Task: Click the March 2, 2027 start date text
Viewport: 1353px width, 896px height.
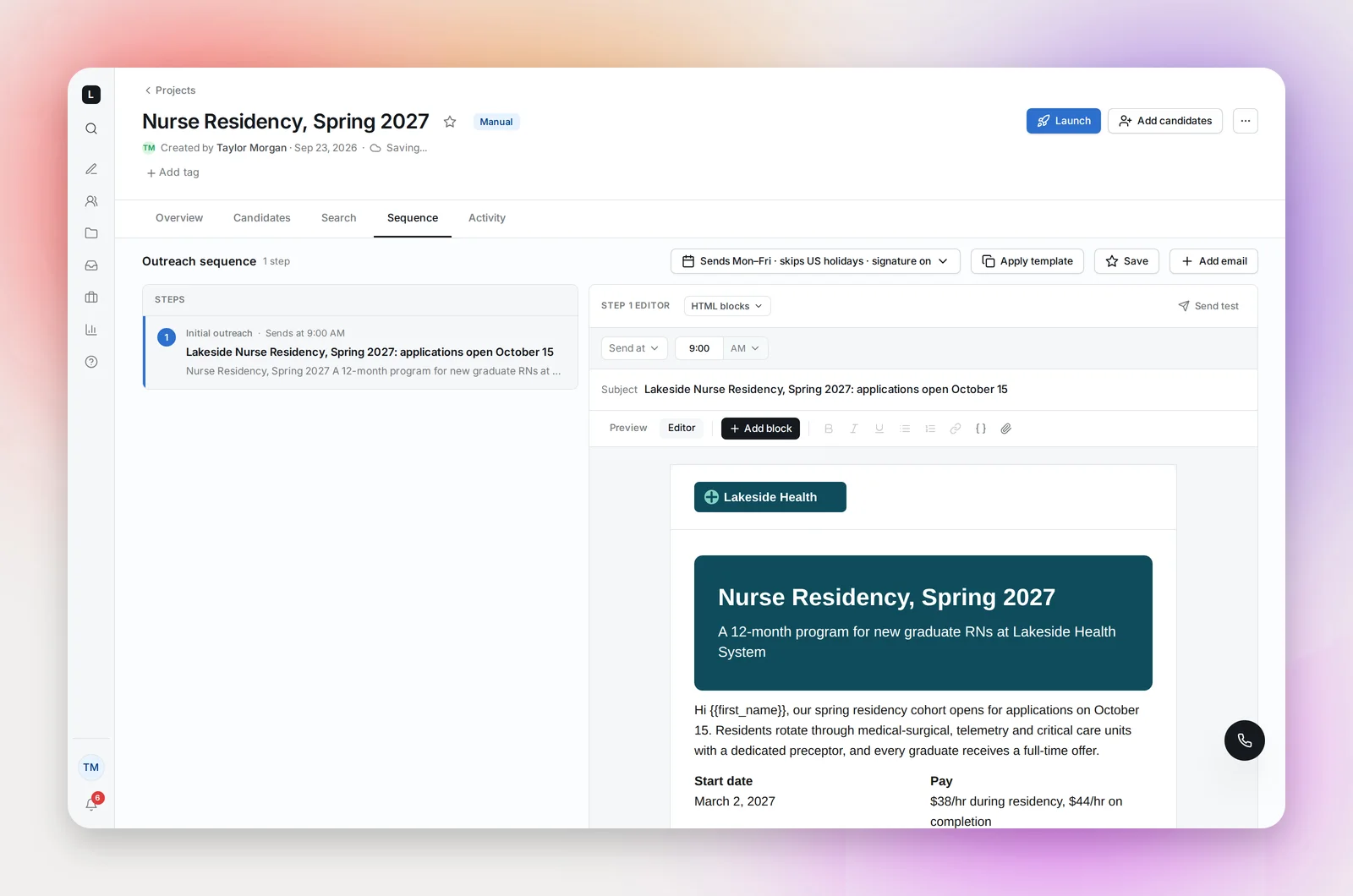Action: (735, 801)
